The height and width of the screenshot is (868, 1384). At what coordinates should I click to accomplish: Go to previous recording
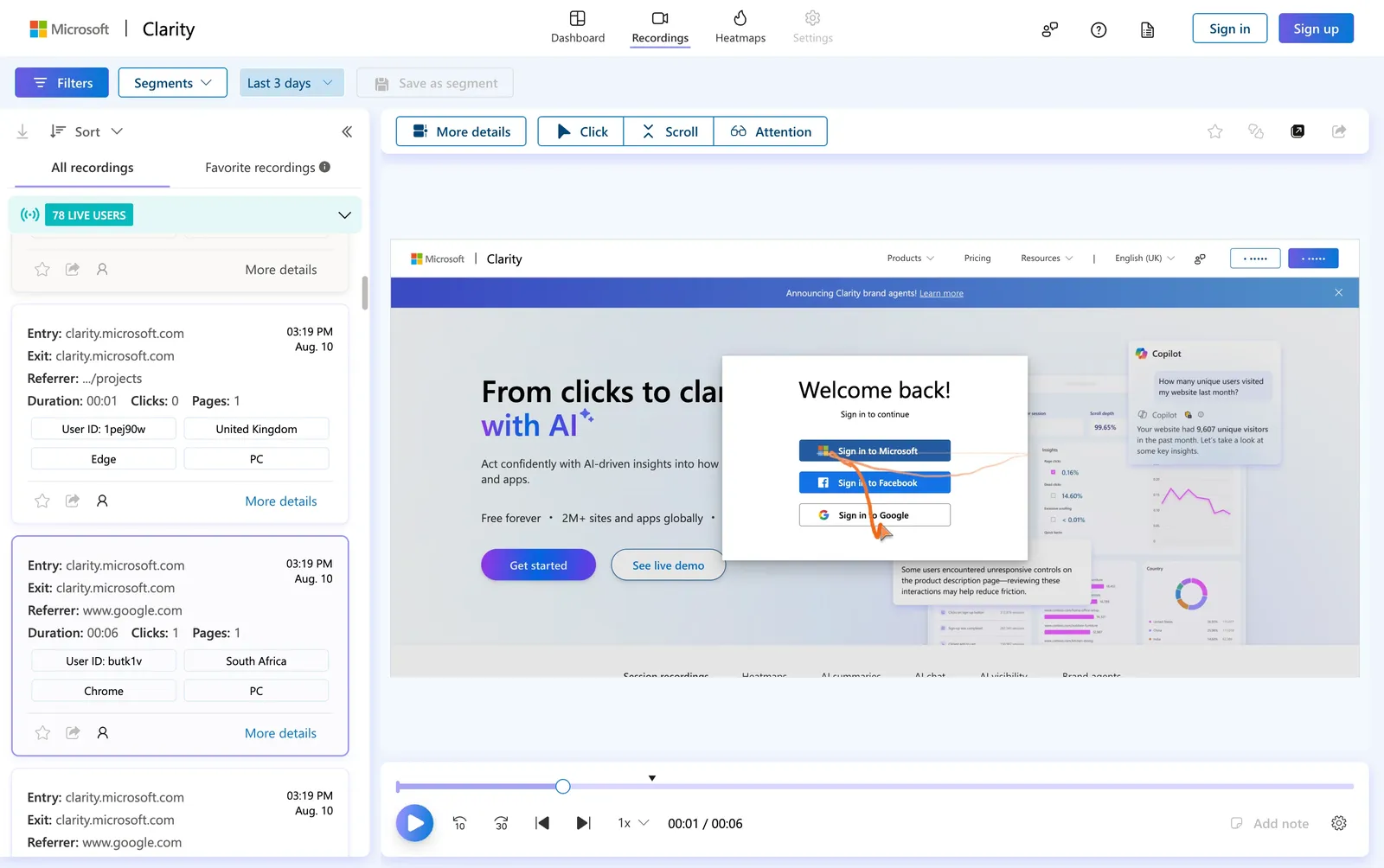pyautogui.click(x=542, y=823)
